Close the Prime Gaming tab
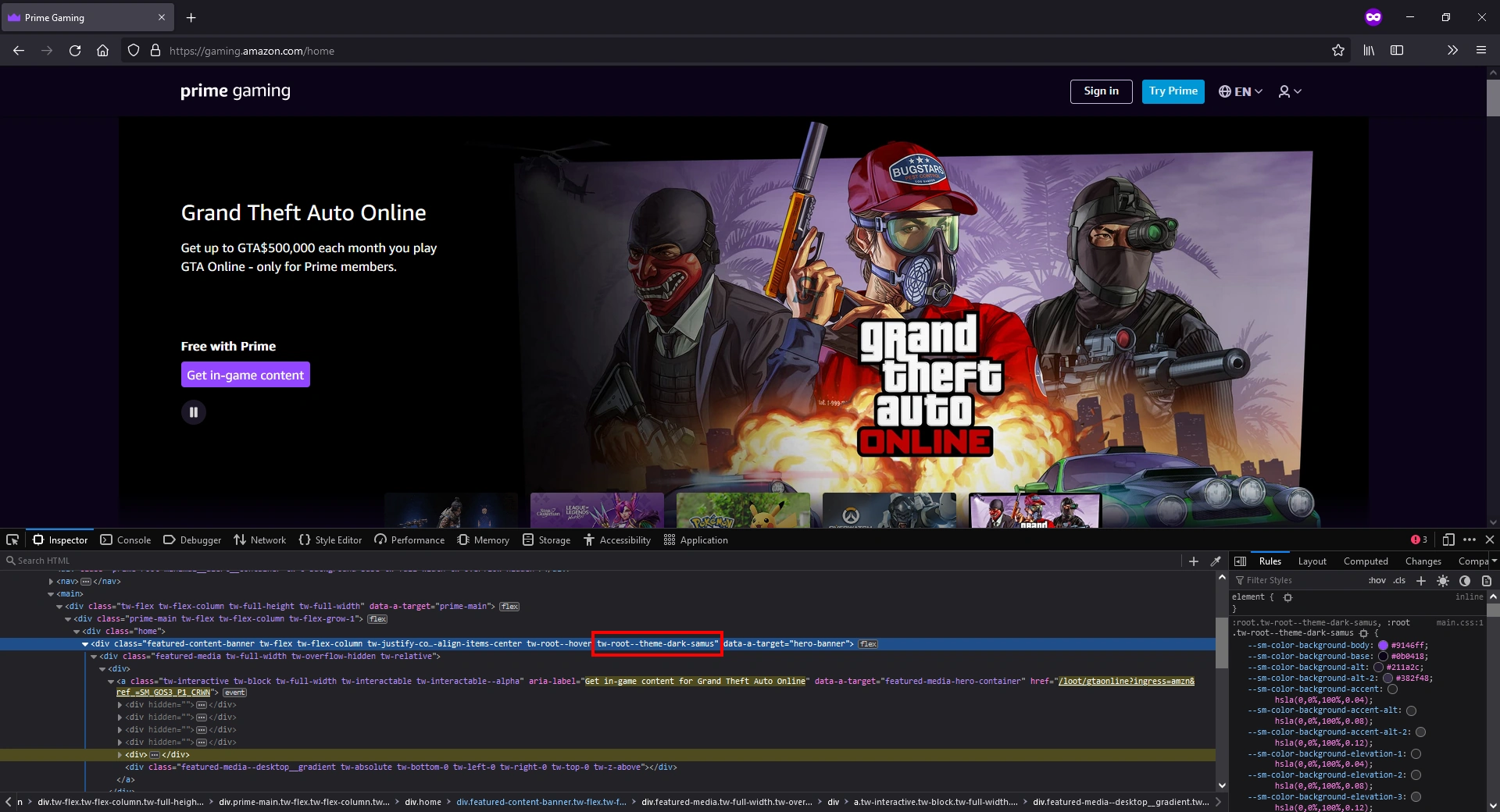The width and height of the screenshot is (1500, 812). [162, 17]
